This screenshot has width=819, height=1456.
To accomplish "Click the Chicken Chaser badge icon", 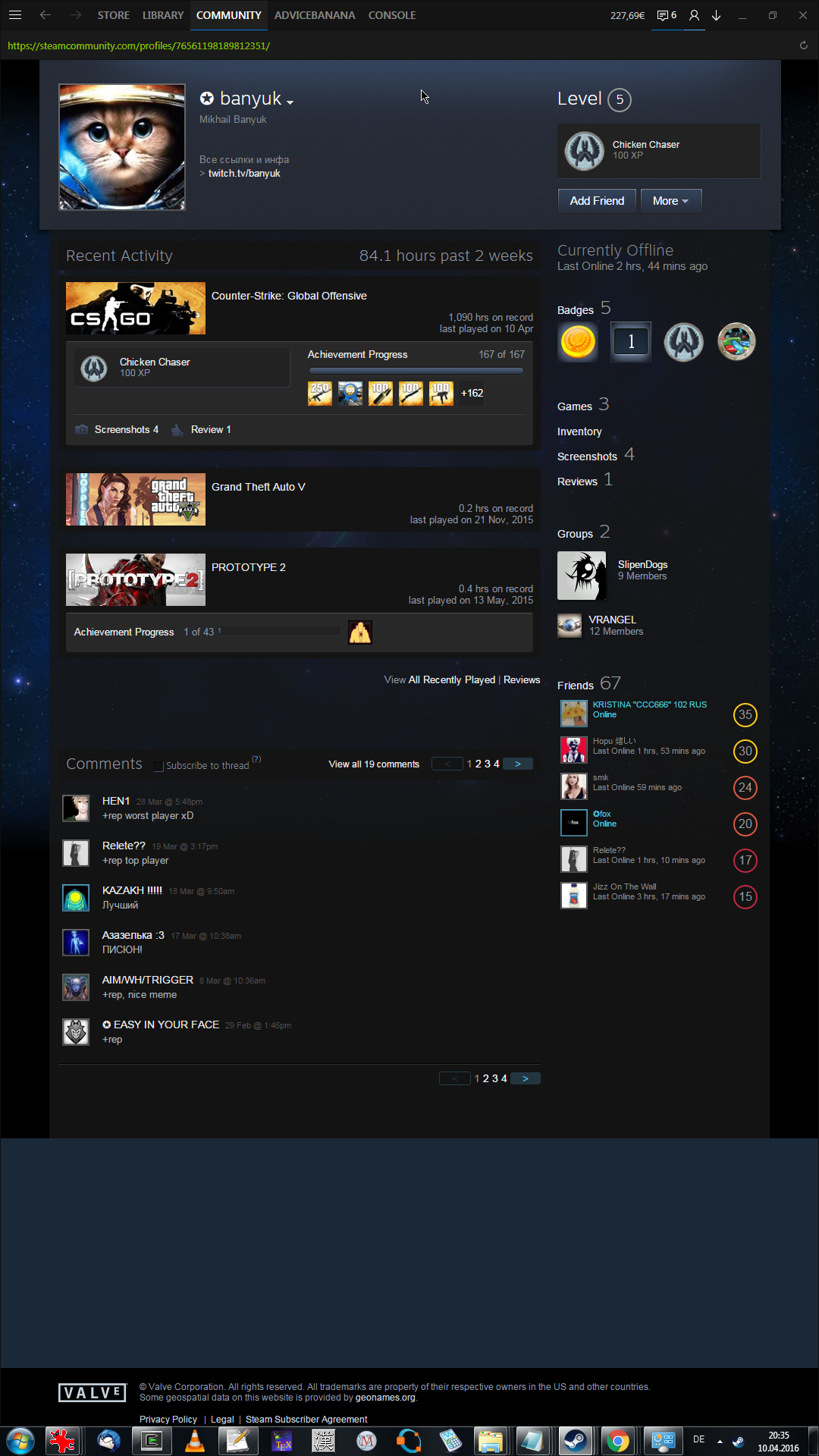I will point(584,150).
